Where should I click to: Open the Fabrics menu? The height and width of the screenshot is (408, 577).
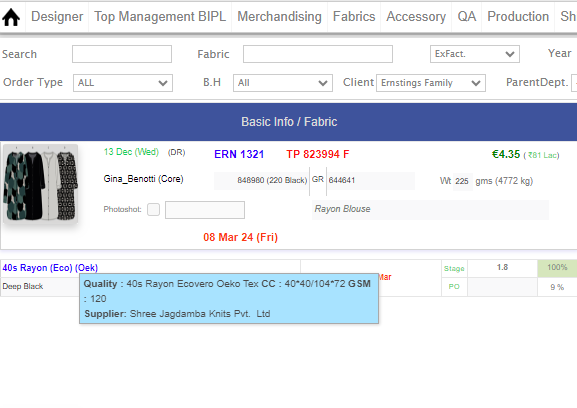coord(354,17)
